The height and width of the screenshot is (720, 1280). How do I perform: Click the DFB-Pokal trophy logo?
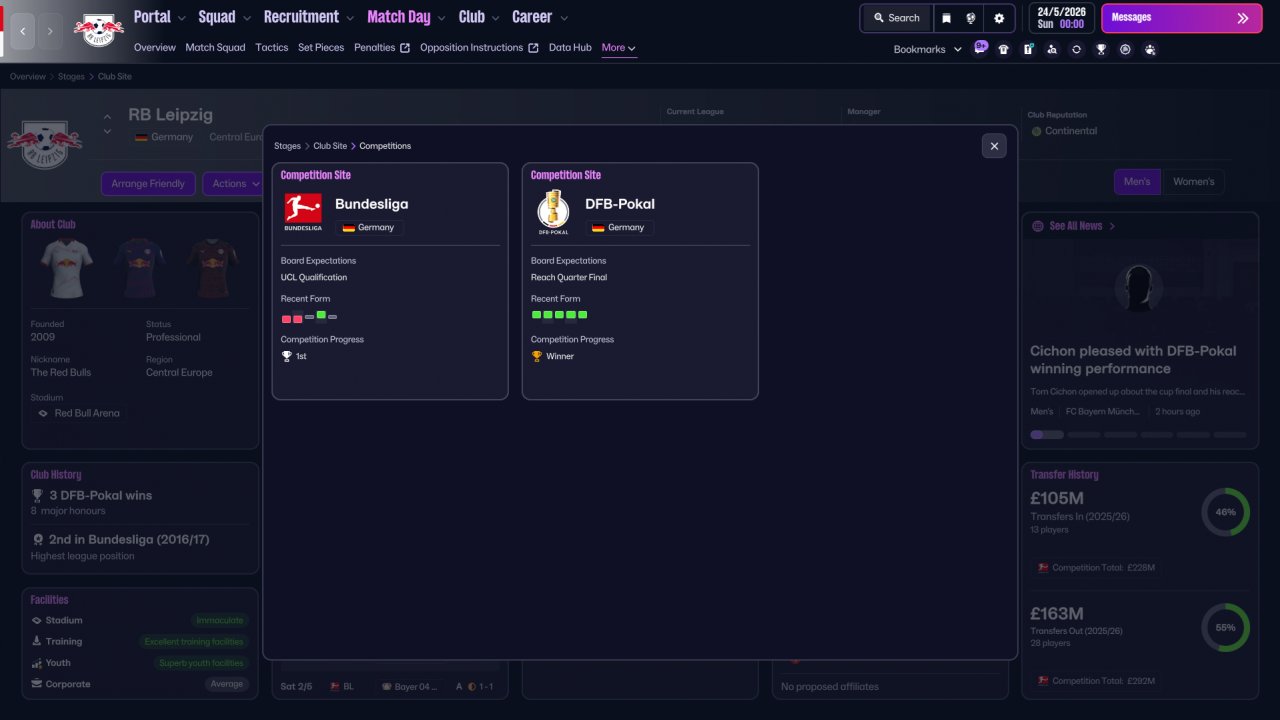pos(553,212)
